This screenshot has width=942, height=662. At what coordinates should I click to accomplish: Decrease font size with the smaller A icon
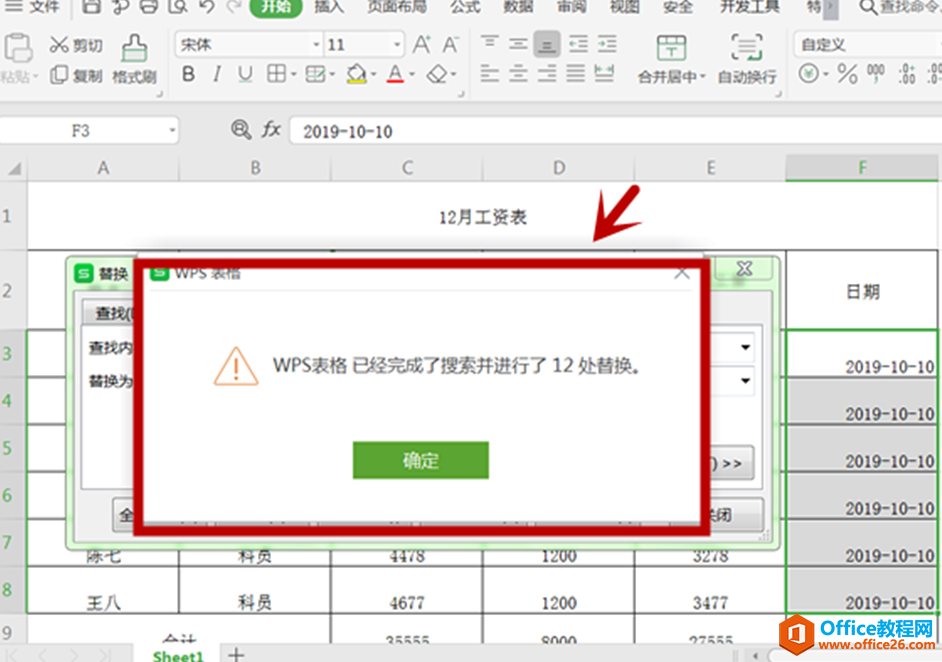pyautogui.click(x=450, y=44)
